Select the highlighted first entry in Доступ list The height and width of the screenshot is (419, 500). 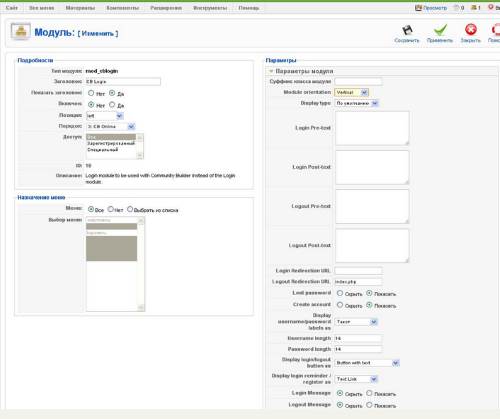[x=111, y=137]
